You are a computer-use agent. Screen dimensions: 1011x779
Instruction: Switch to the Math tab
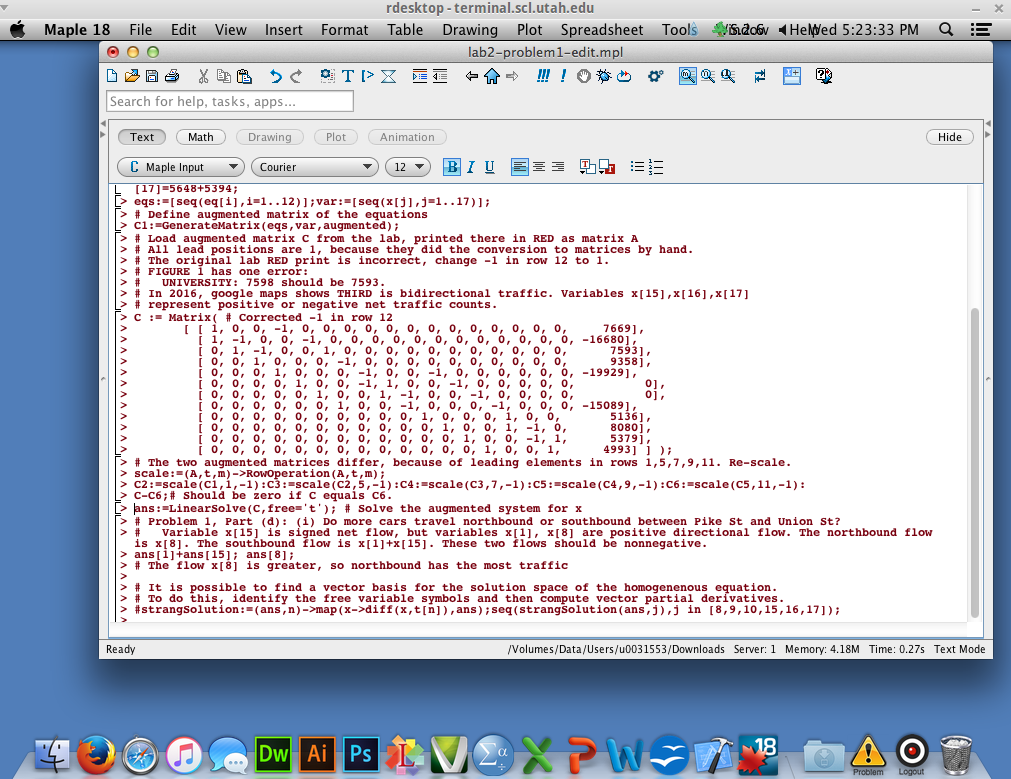pyautogui.click(x=201, y=137)
